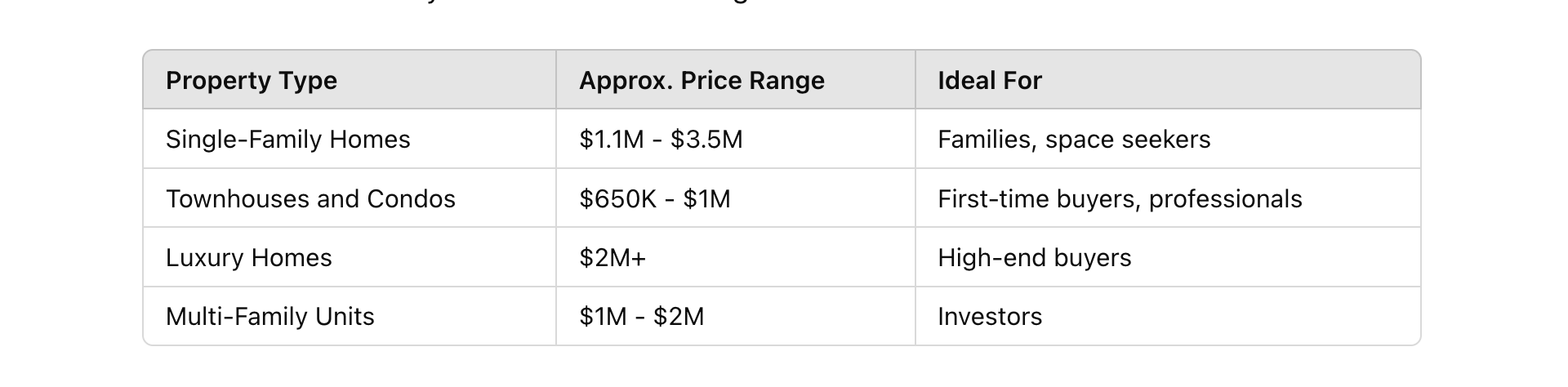The image size is (1568, 387).
Task: Click the Ideal For column header
Action: 1168,80
